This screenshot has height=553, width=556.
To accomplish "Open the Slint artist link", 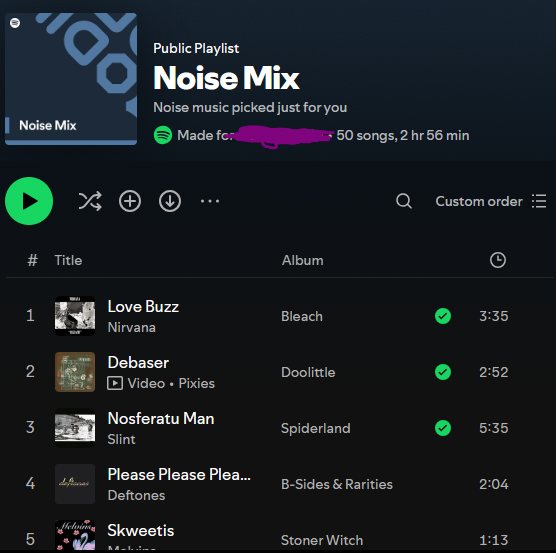I will (121, 439).
